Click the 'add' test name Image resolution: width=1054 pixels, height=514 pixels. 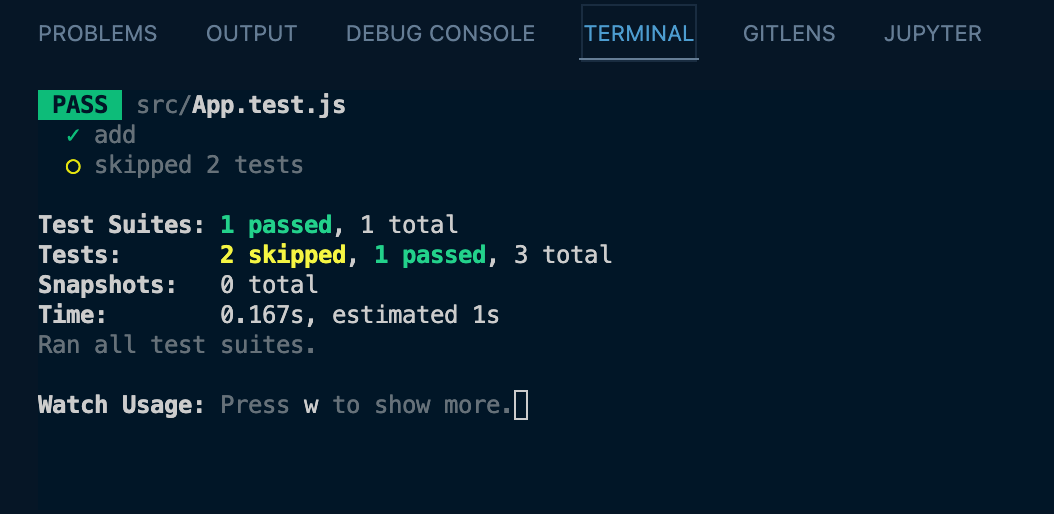coord(115,135)
